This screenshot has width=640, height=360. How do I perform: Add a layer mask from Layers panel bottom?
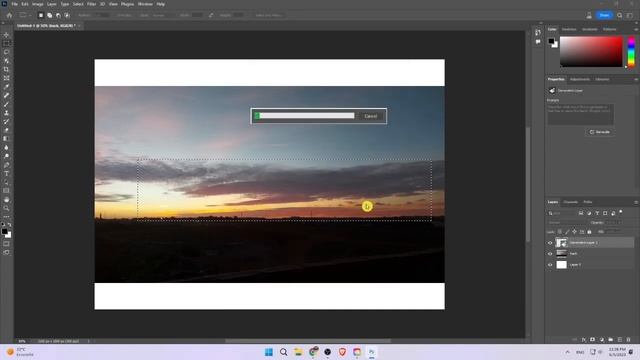pyautogui.click(x=592, y=340)
